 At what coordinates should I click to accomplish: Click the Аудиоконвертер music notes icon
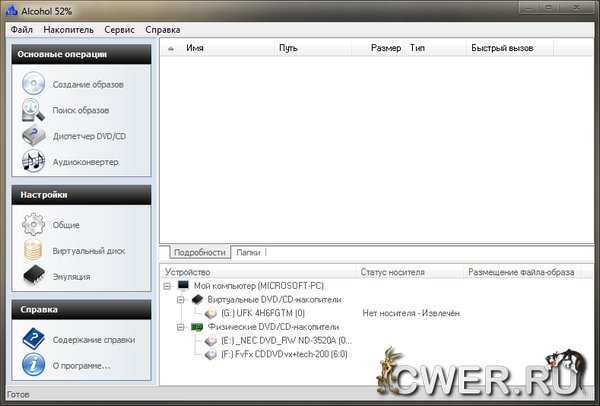pyautogui.click(x=33, y=161)
